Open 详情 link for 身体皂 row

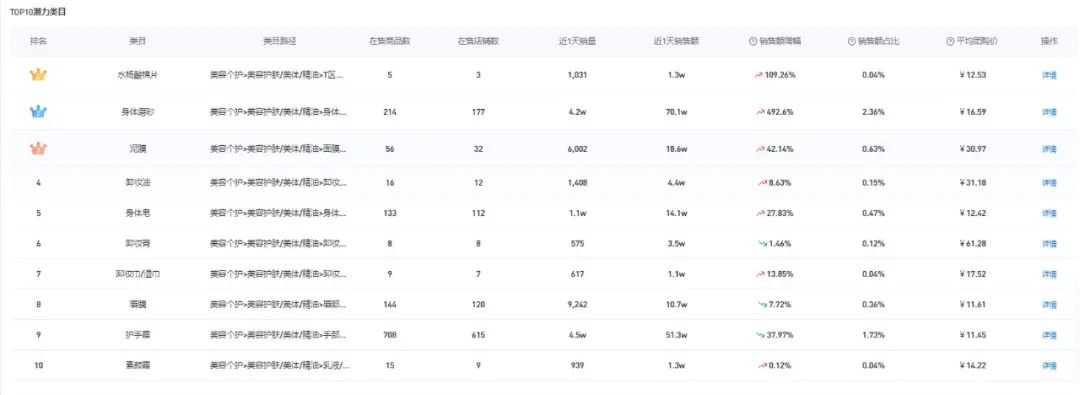point(1049,214)
